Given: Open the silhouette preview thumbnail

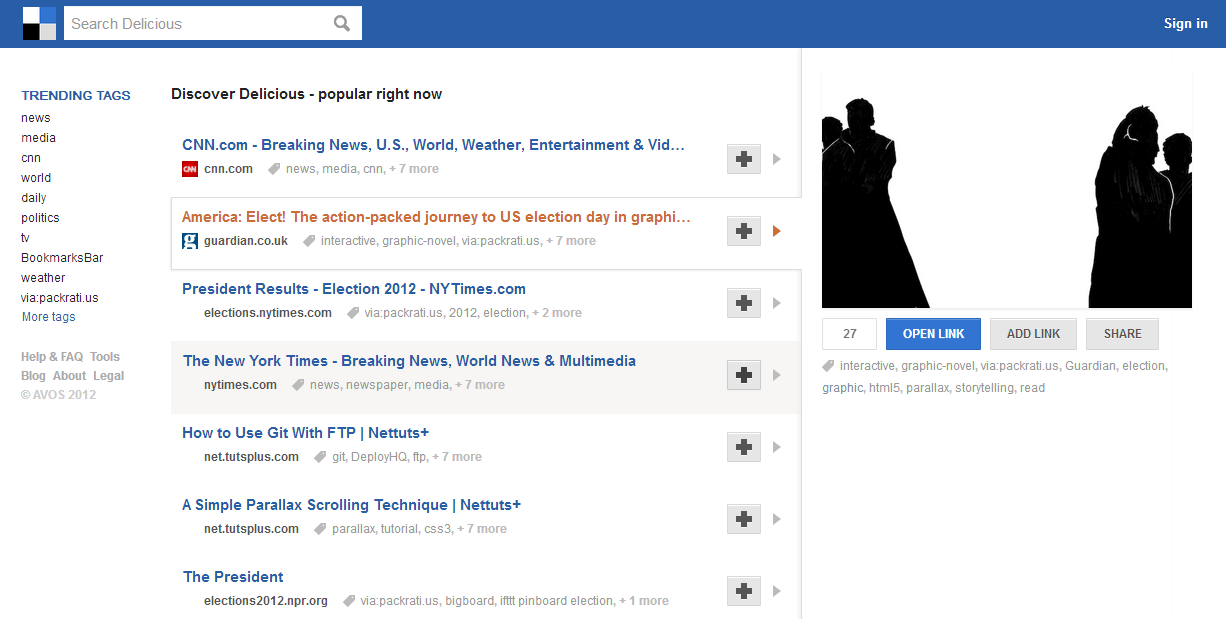Looking at the screenshot, I should (1007, 190).
